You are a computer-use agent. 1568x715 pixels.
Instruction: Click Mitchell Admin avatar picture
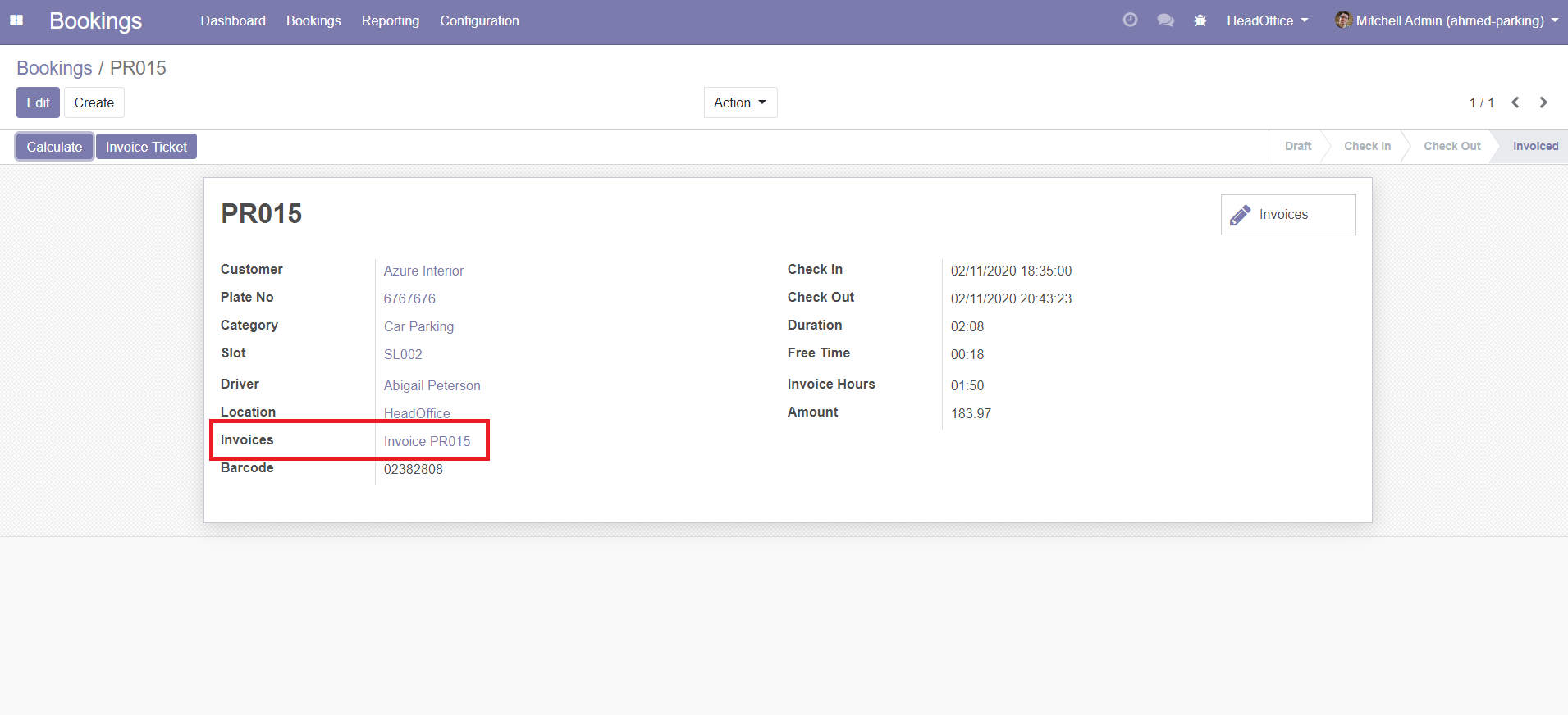(x=1343, y=20)
